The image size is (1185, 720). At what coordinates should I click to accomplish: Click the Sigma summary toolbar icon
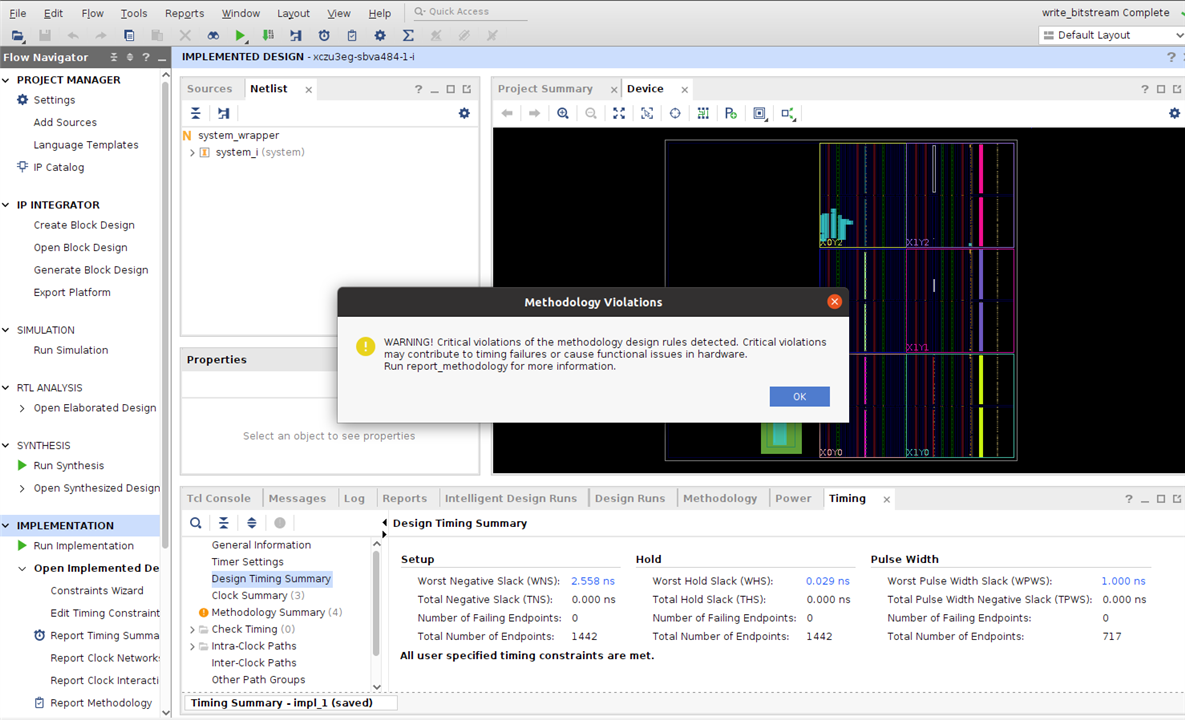pos(408,36)
